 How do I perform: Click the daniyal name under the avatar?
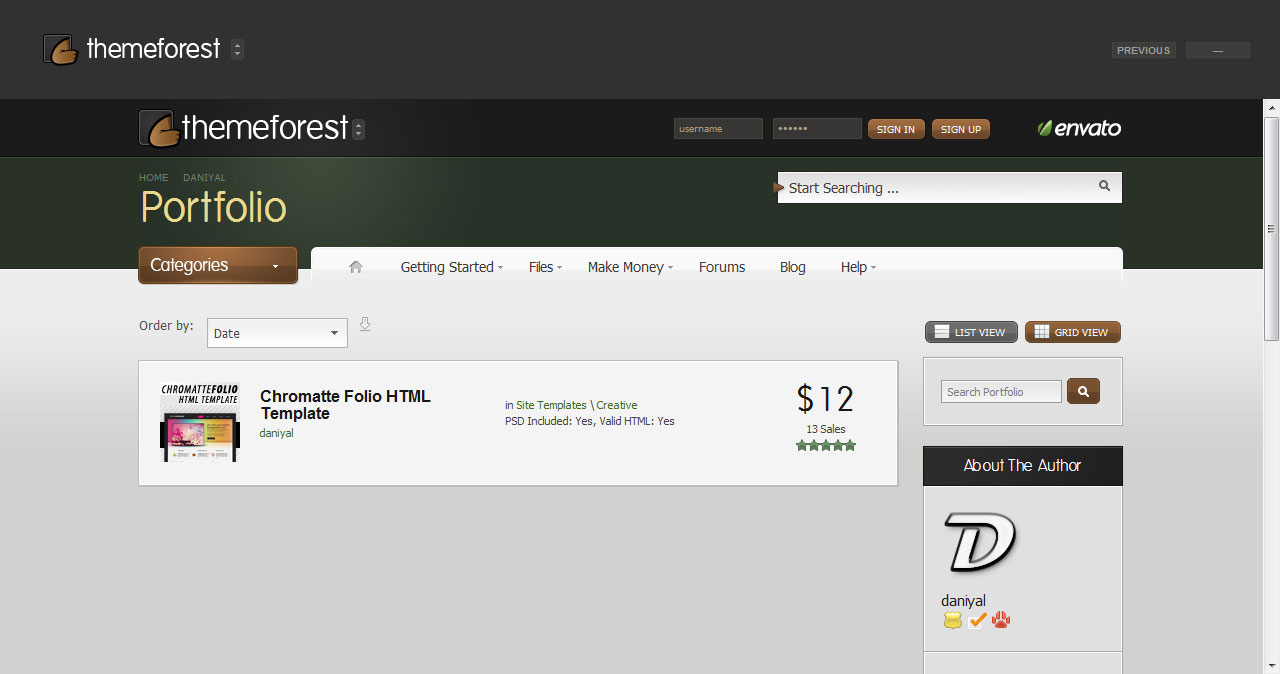[963, 601]
